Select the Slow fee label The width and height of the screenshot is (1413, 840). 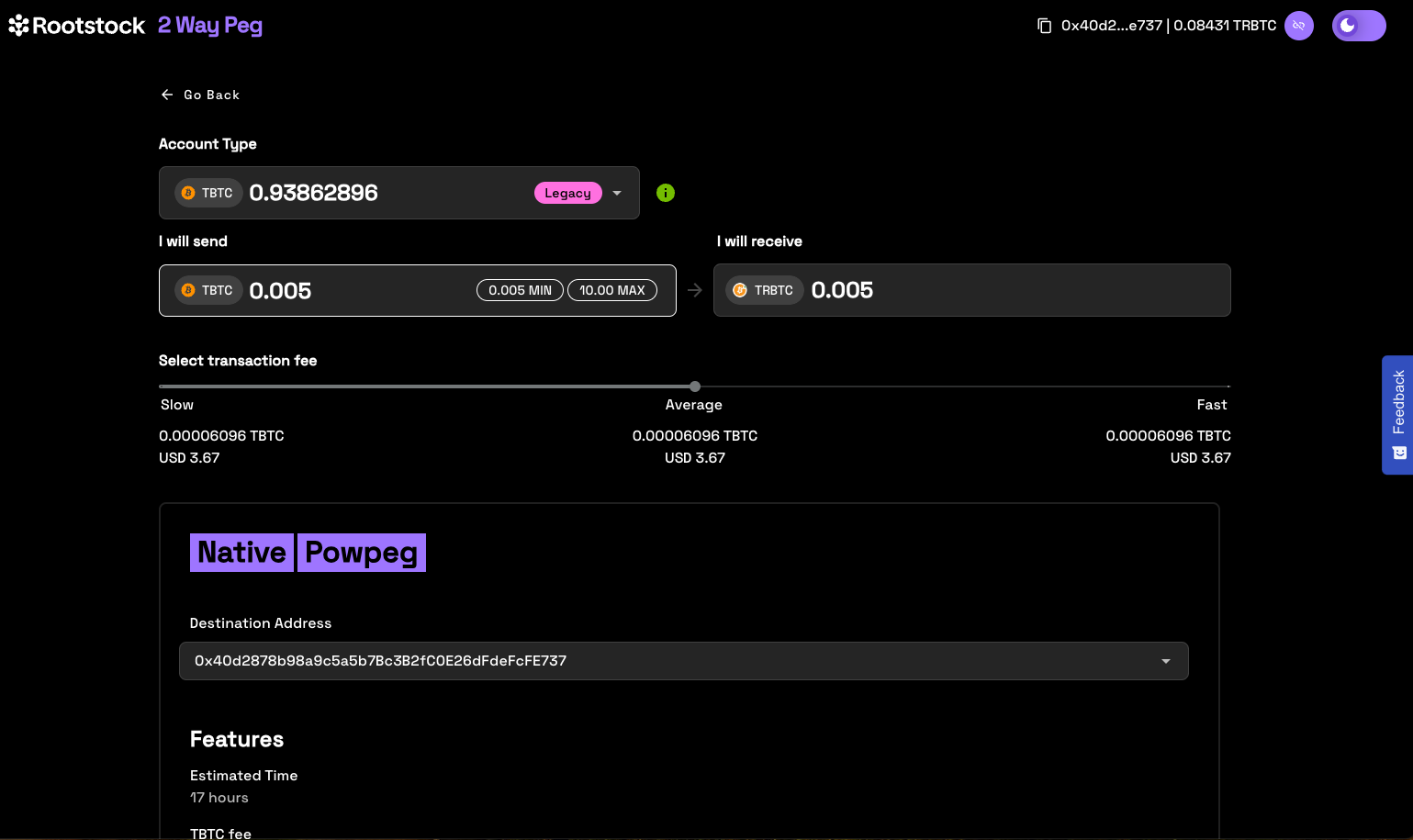[177, 405]
